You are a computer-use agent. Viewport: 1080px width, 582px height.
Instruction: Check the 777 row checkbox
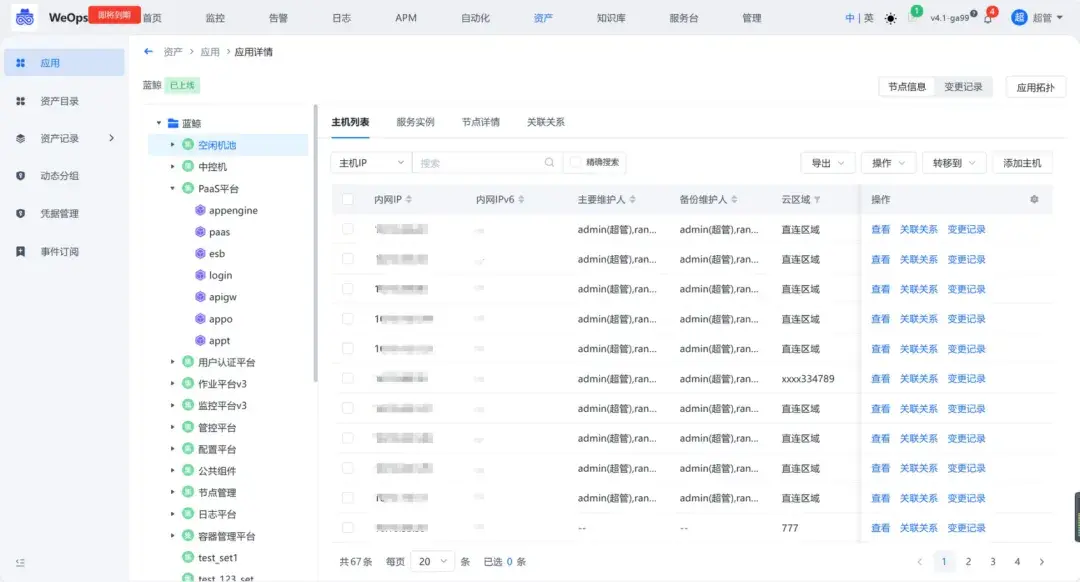pyautogui.click(x=347, y=528)
